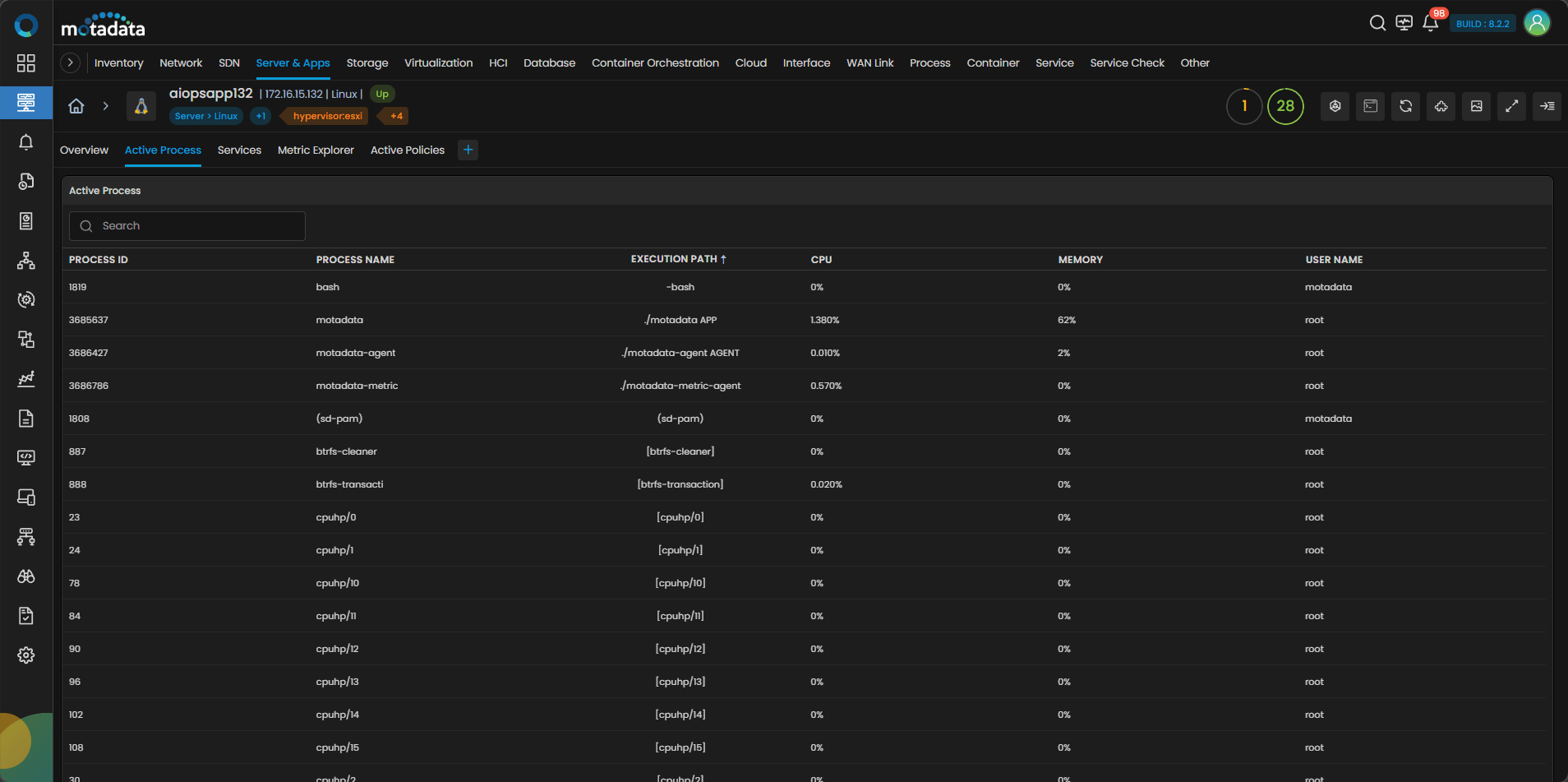Click the hypervisor:esxi tag
1568x782 pixels.
tap(327, 116)
